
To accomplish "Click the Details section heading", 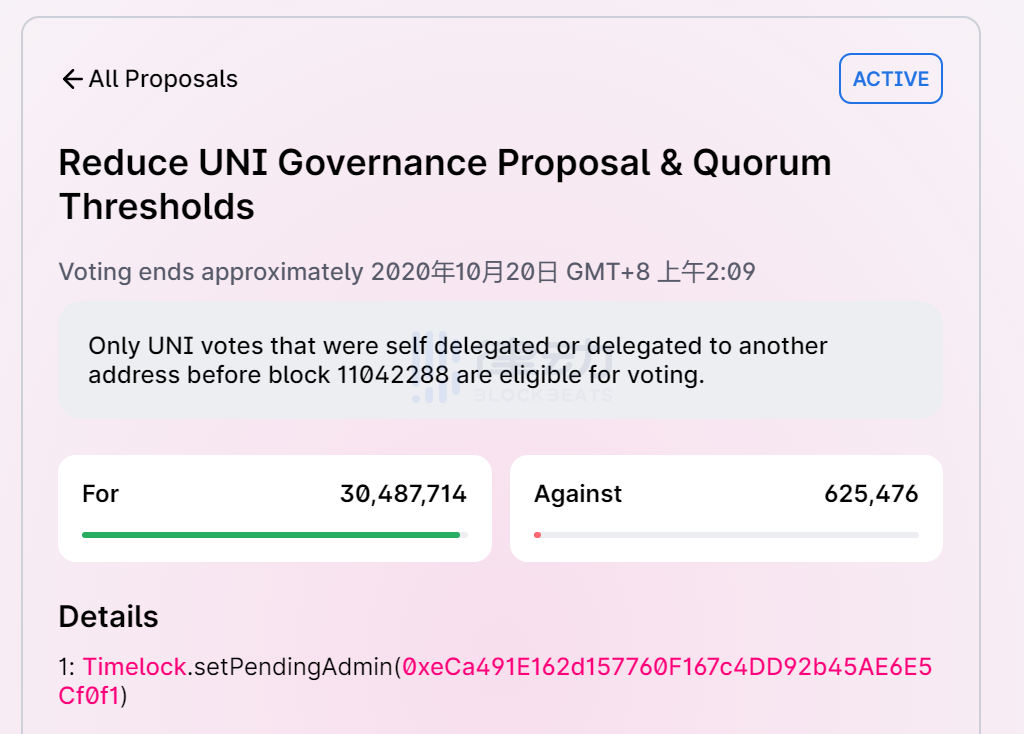I will tap(108, 617).
